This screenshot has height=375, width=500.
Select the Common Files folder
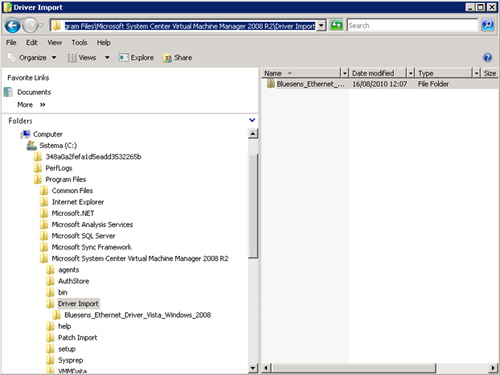coord(72,191)
